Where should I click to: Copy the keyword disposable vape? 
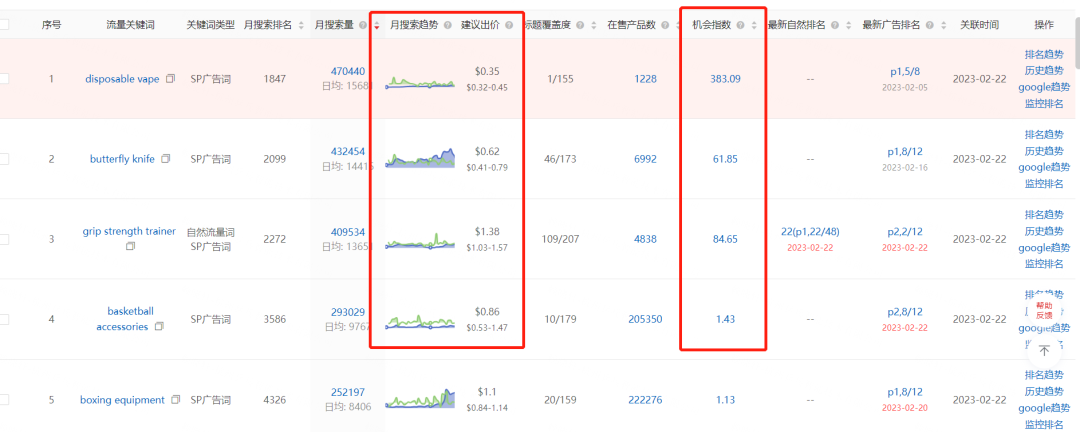click(x=170, y=79)
